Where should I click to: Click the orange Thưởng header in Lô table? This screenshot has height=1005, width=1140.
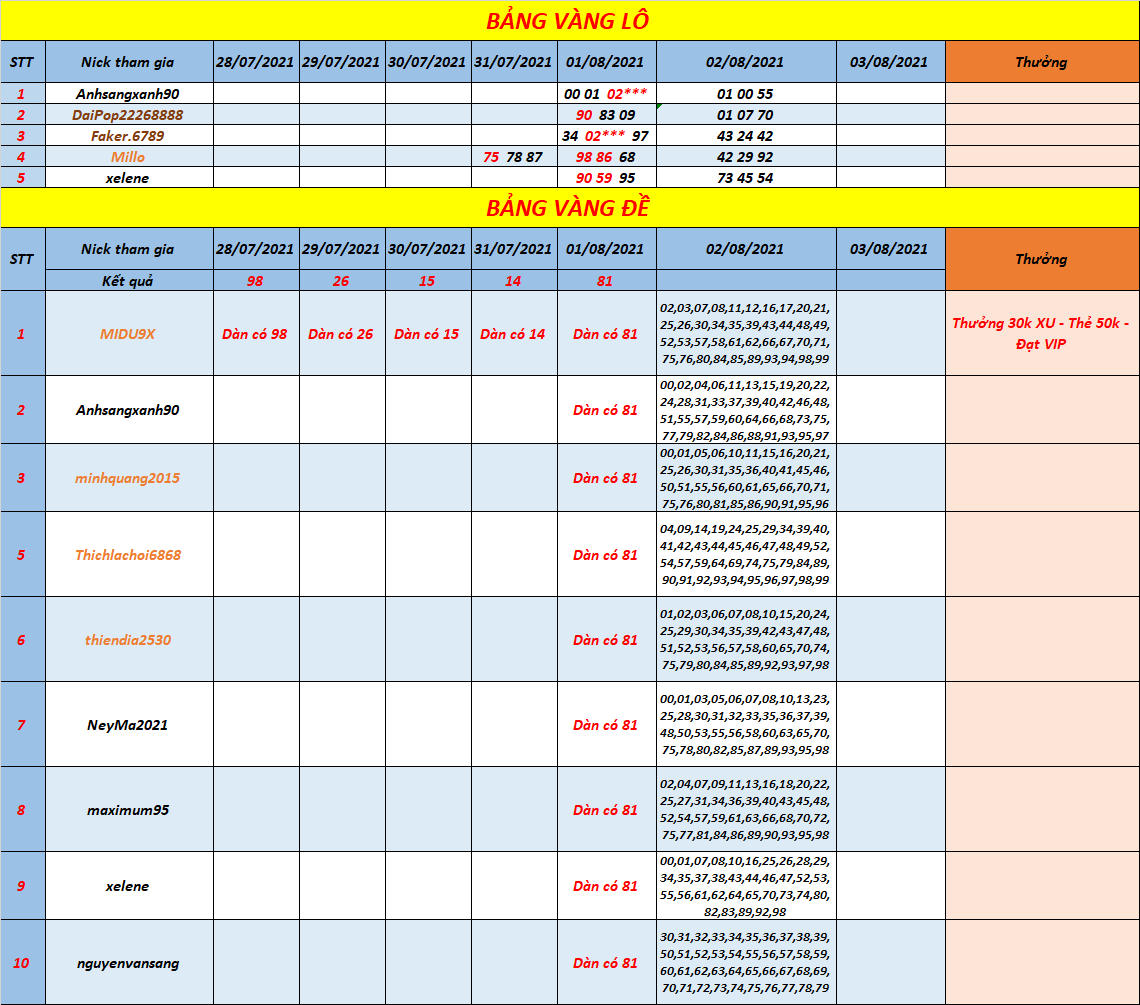point(1041,62)
